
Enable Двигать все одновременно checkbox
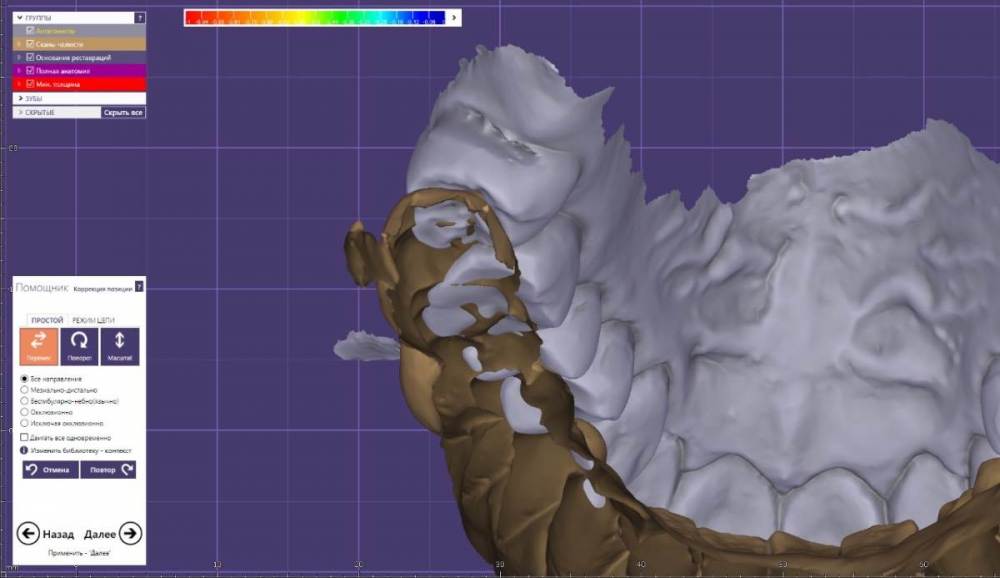tap(25, 438)
